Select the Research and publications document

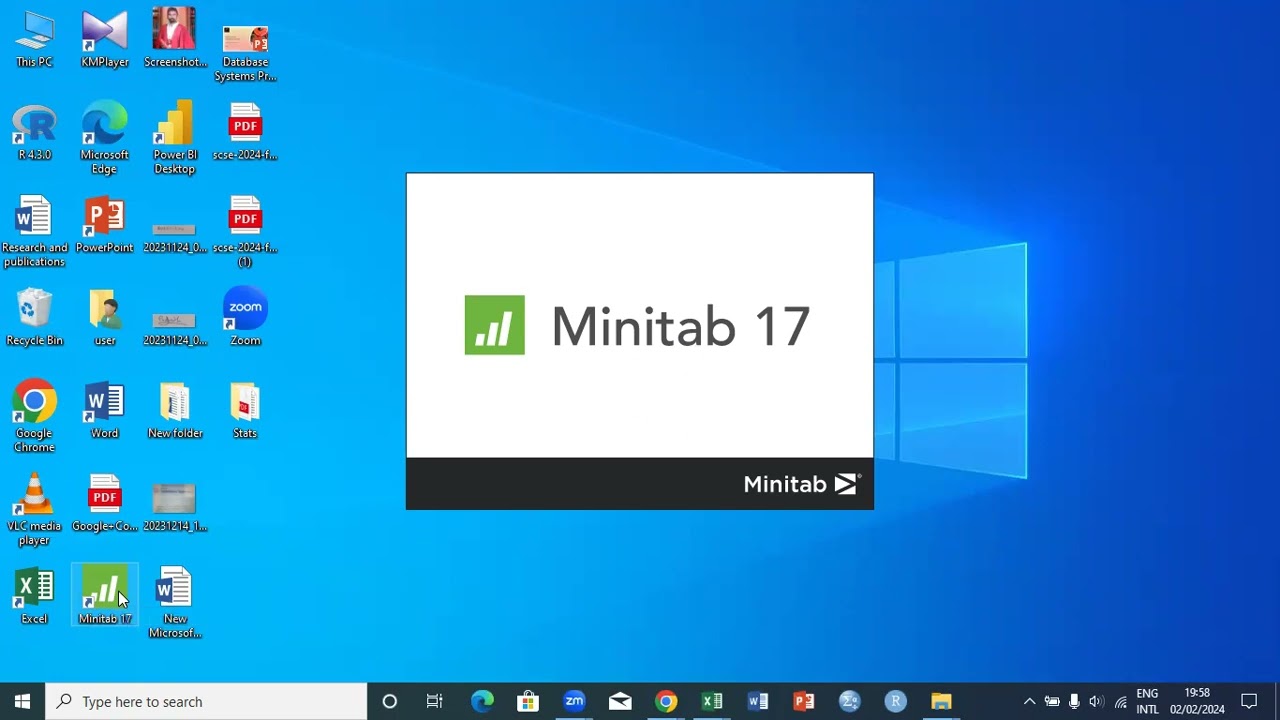(34, 232)
